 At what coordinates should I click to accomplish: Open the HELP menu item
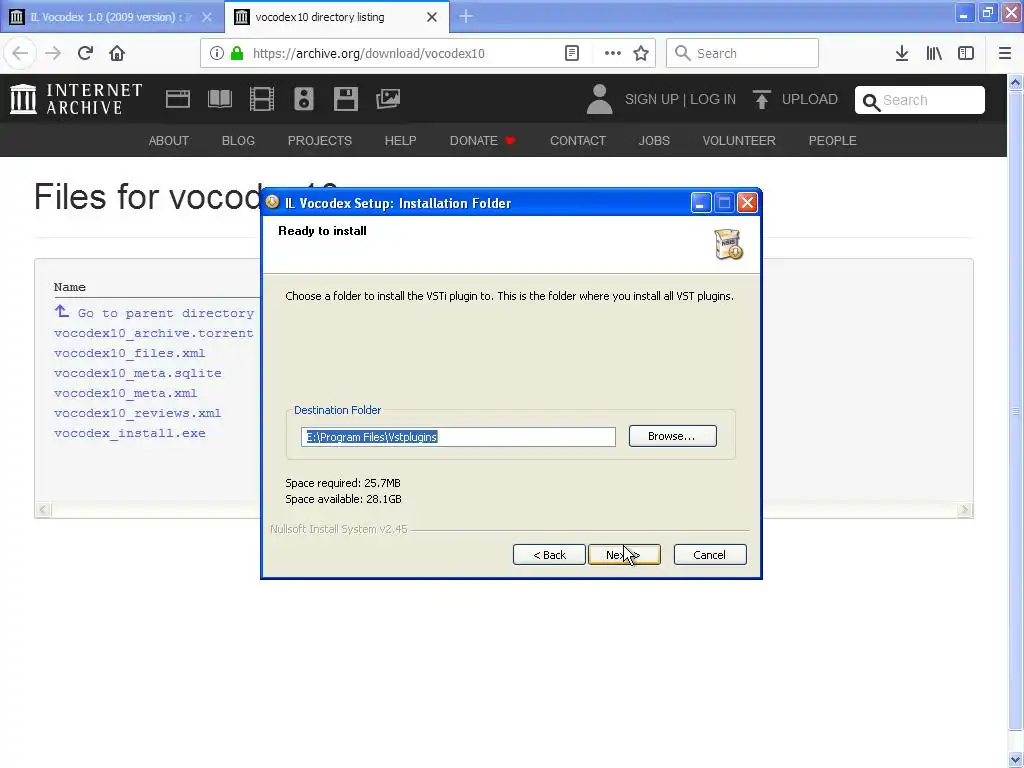pos(400,140)
